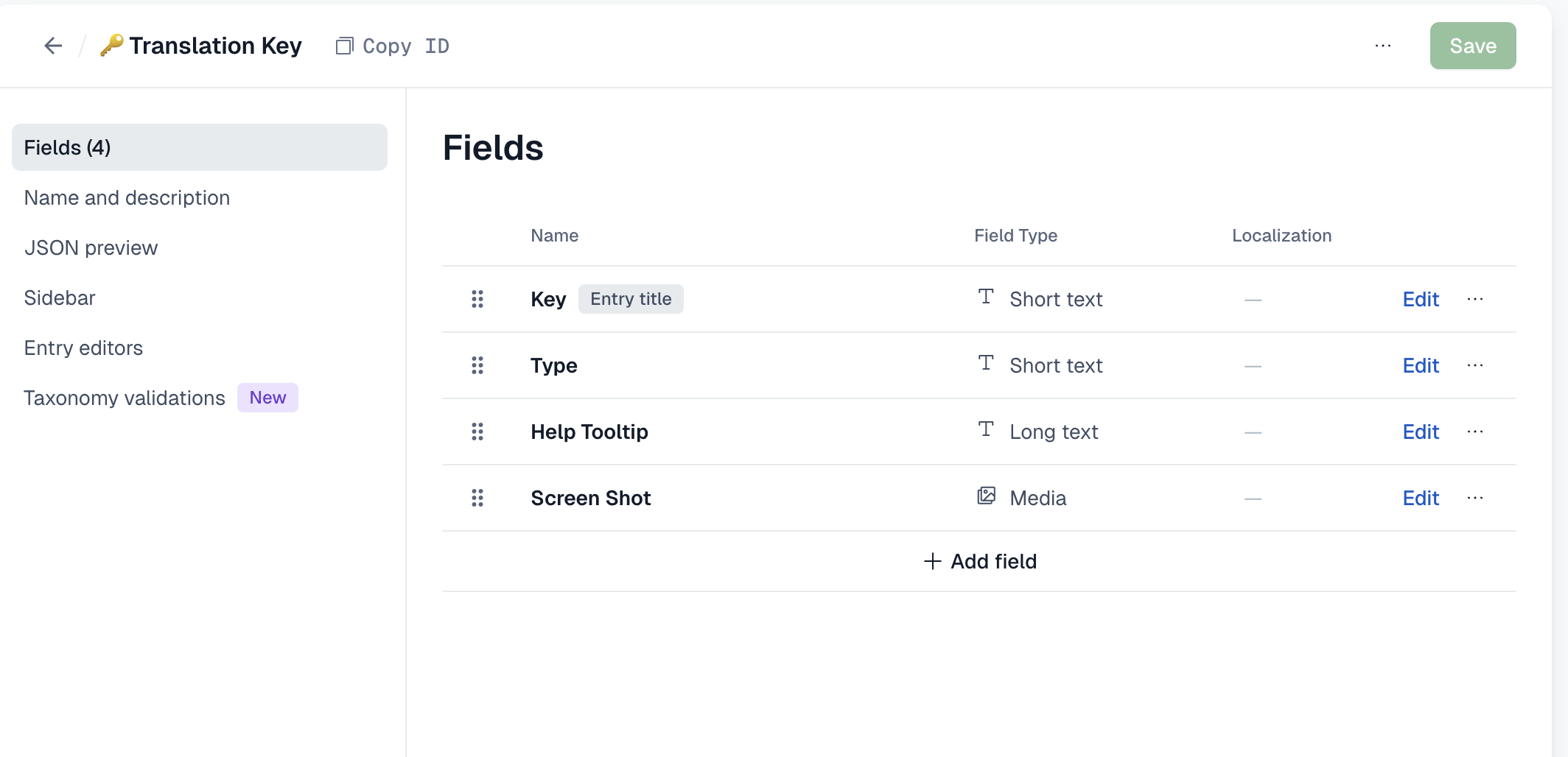Grab the drag handle for Key field
The width and height of the screenshot is (1568, 757).
click(477, 299)
